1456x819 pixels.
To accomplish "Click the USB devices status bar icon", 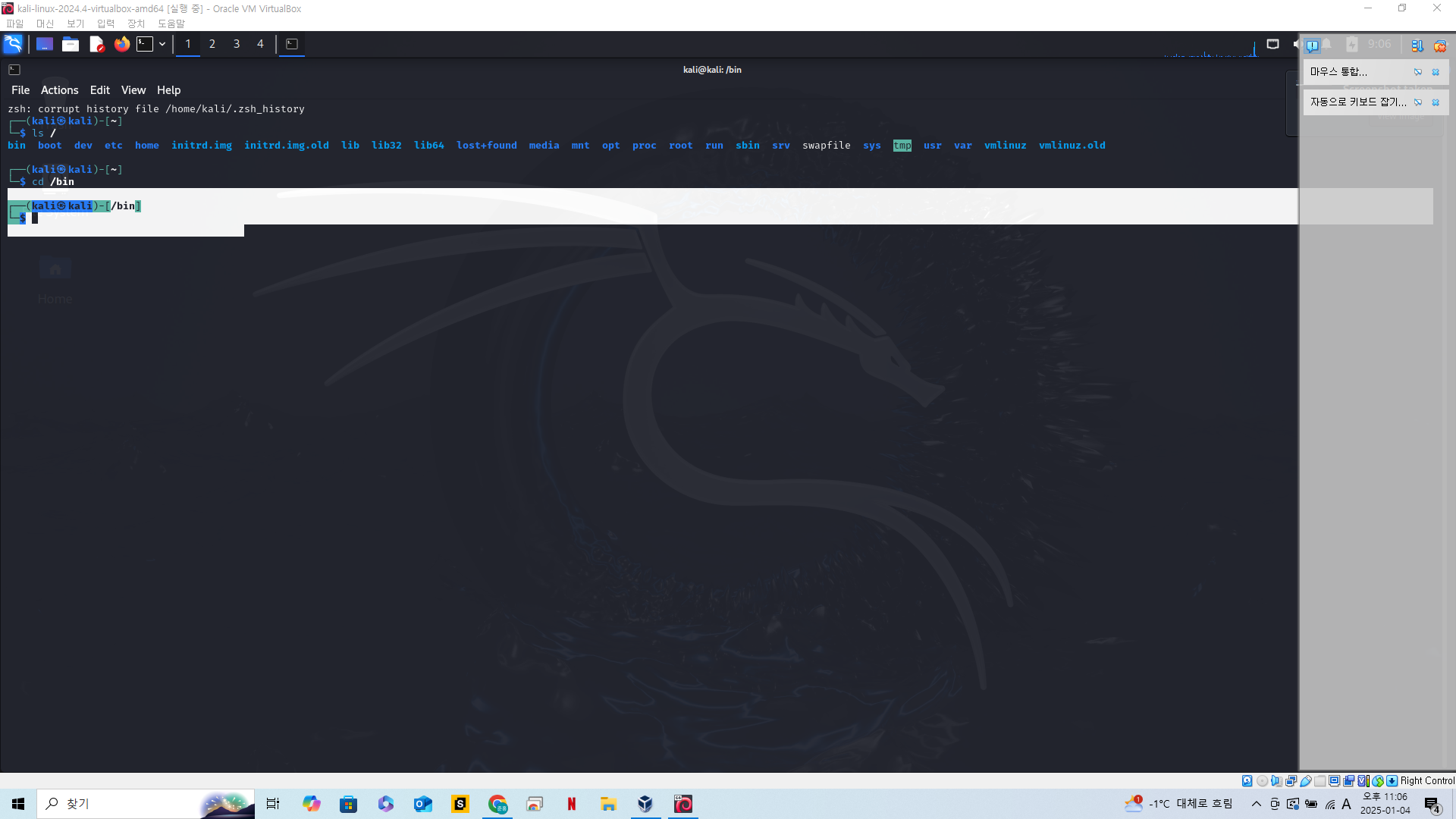I will point(1306,780).
